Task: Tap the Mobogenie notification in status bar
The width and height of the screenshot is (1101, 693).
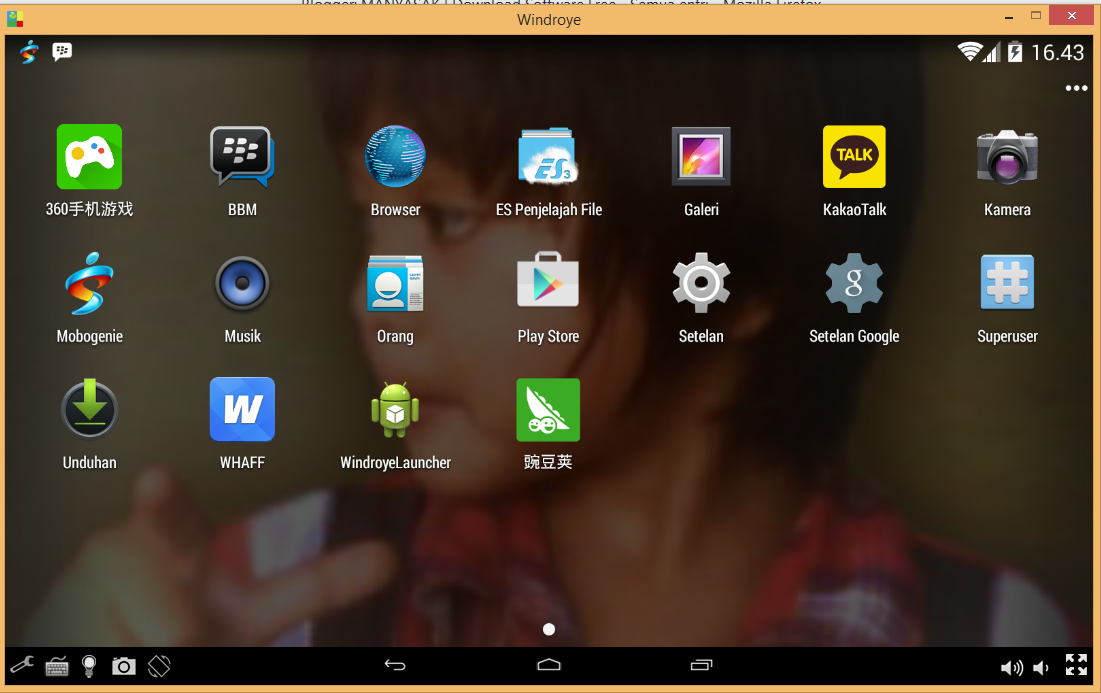Action: (29, 51)
